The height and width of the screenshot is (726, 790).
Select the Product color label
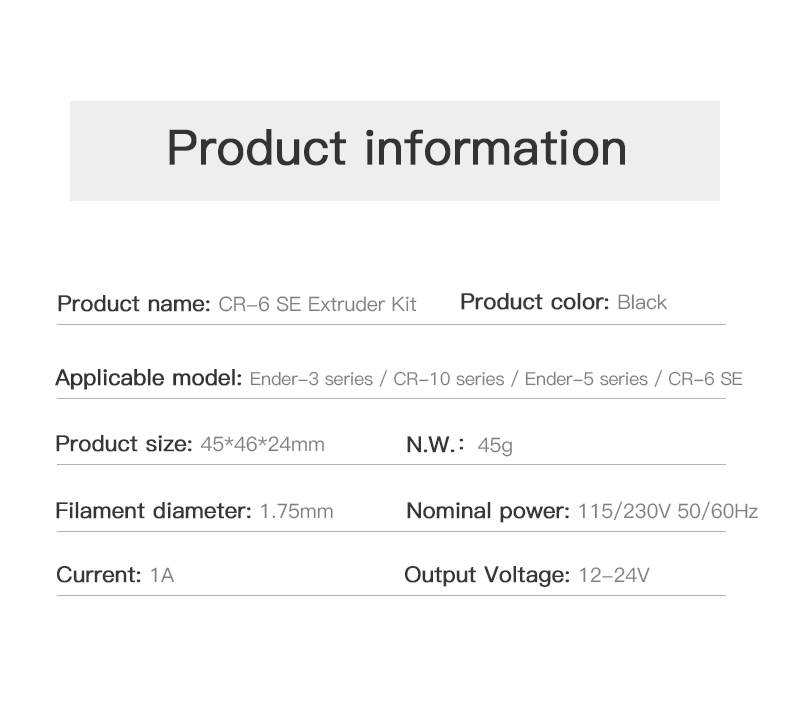click(x=535, y=302)
